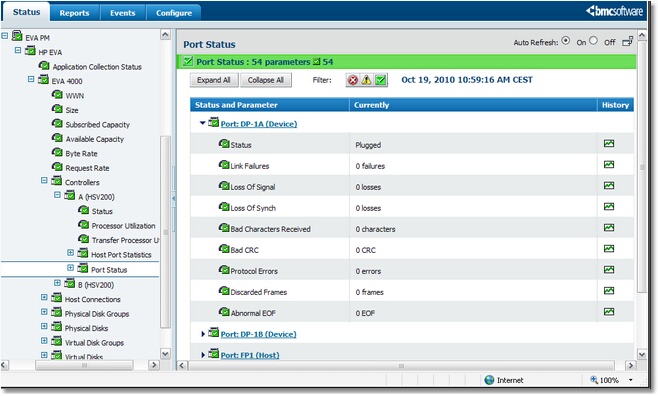This screenshot has width=658, height=396.
Task: Click the tree panel horizontal scrollbar thumb
Action: coord(84,365)
